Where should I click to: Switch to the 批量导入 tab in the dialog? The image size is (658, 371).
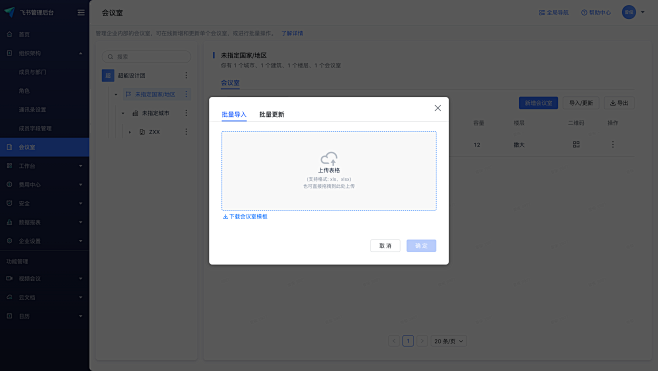[x=234, y=114]
